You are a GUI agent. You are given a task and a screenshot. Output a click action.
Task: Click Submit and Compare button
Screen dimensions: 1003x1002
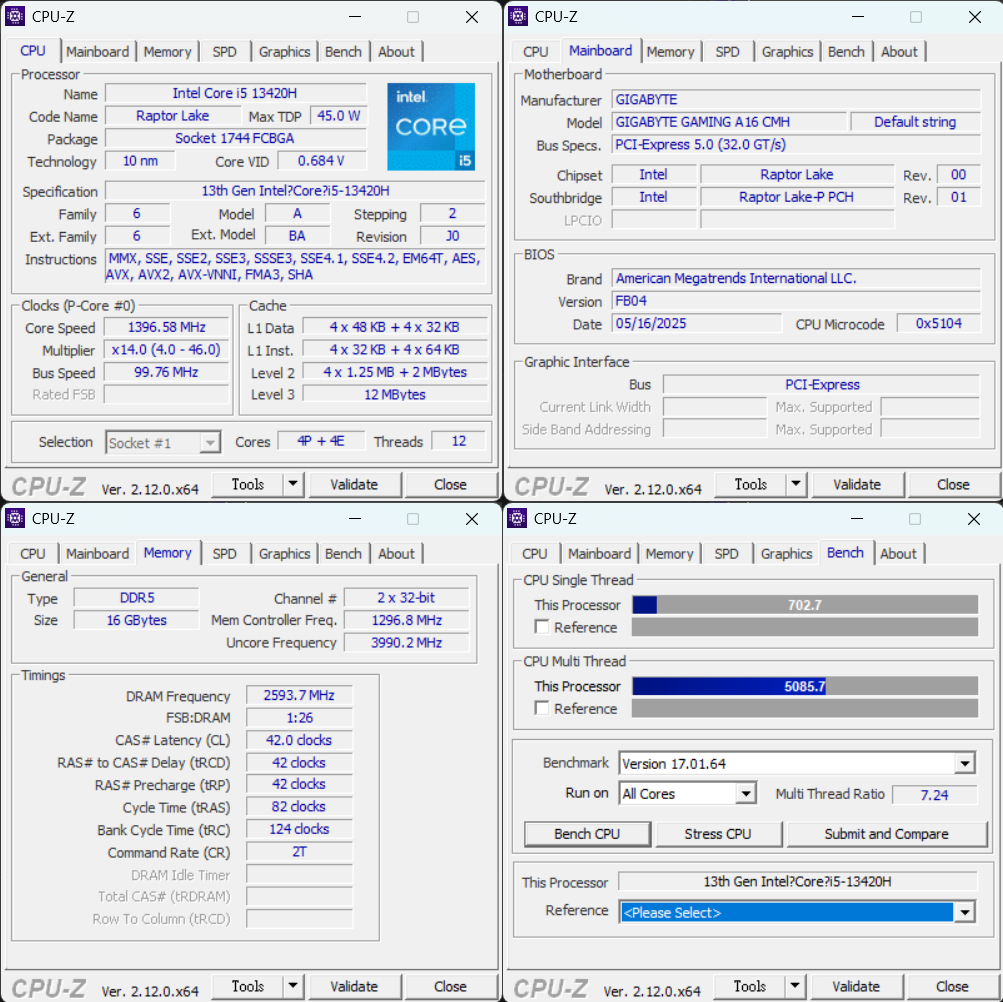(x=887, y=834)
